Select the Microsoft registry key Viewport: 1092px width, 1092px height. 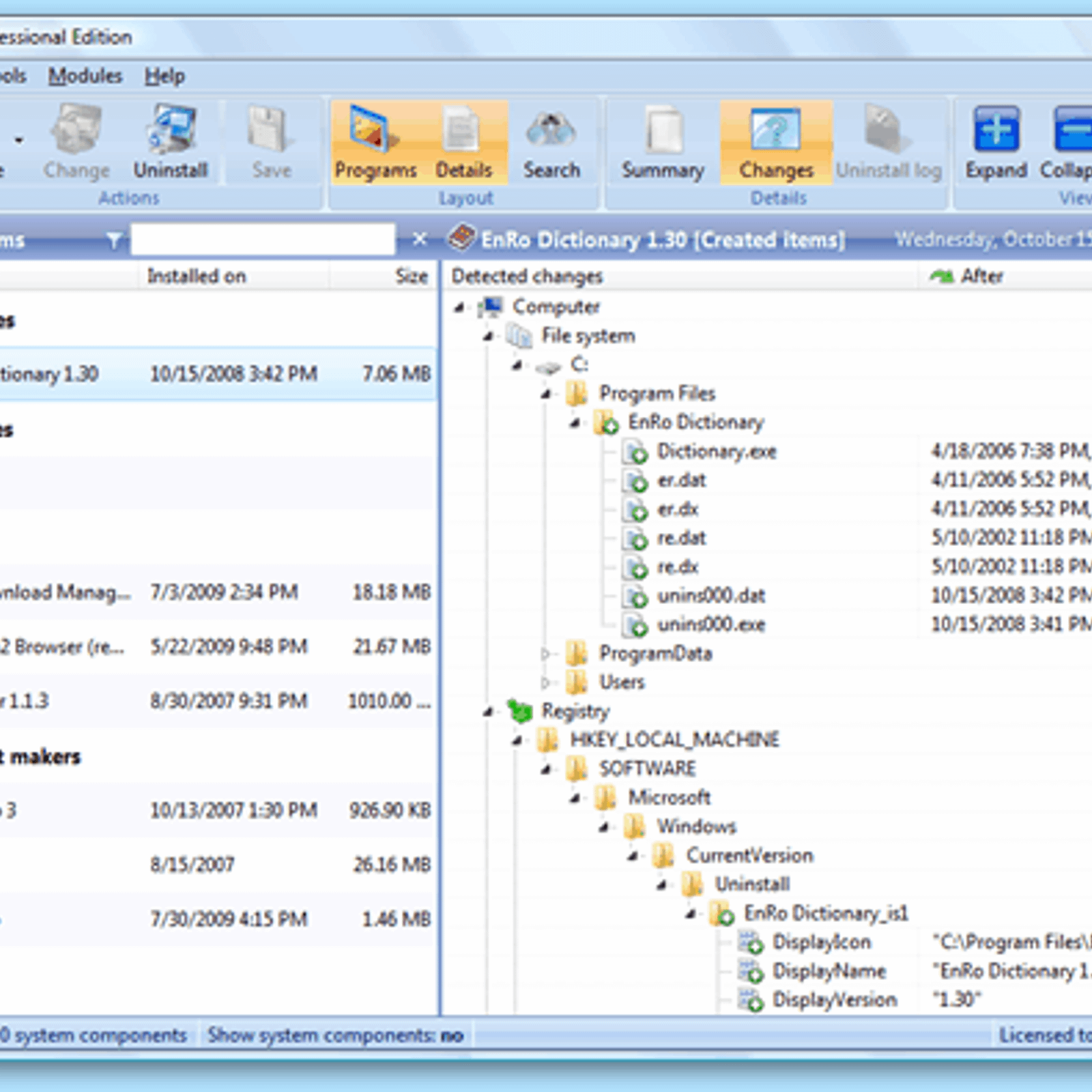669,798
